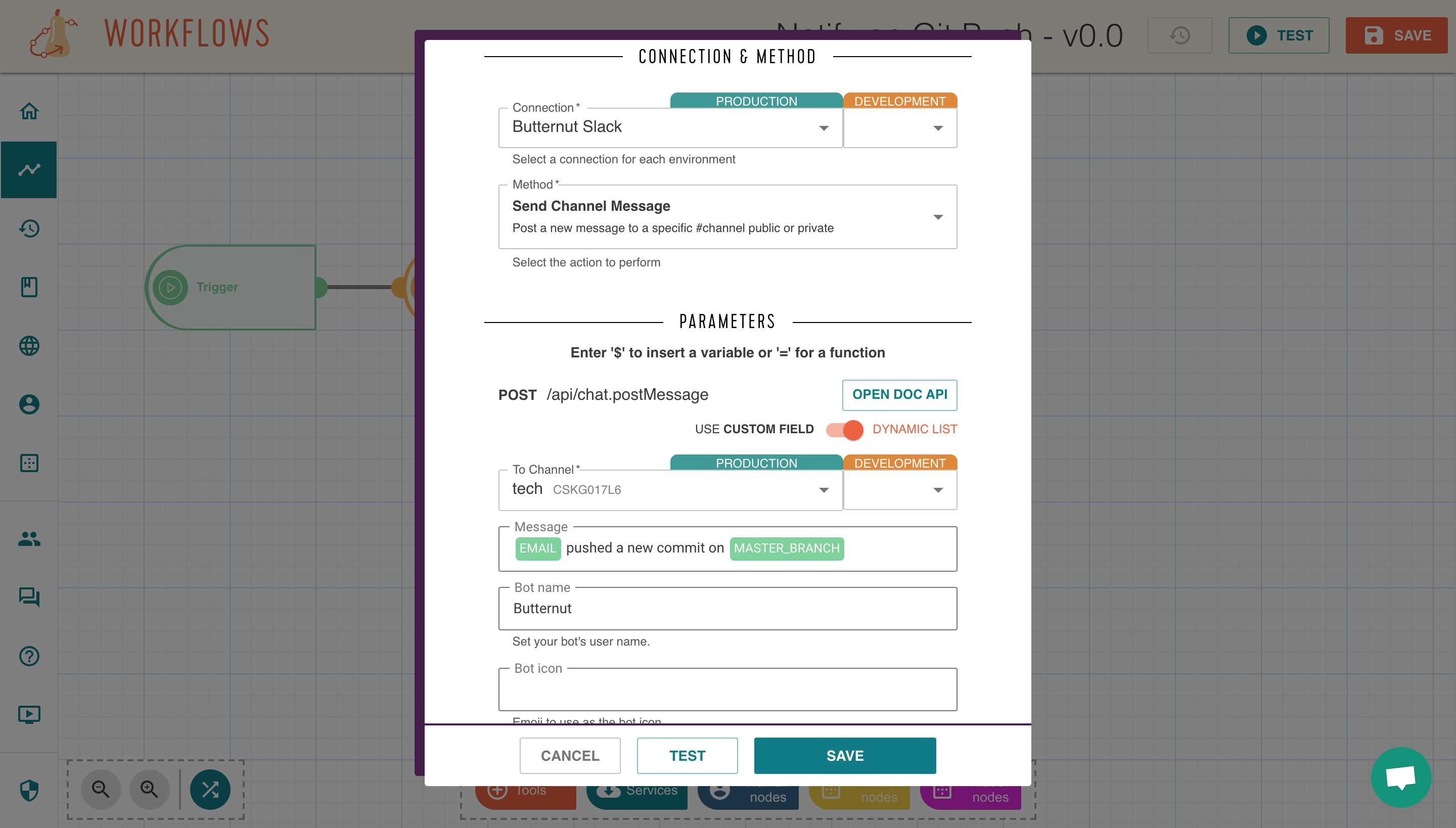
Task: Click the '/api/chat.postMessage' endpoint text
Action: (x=627, y=395)
